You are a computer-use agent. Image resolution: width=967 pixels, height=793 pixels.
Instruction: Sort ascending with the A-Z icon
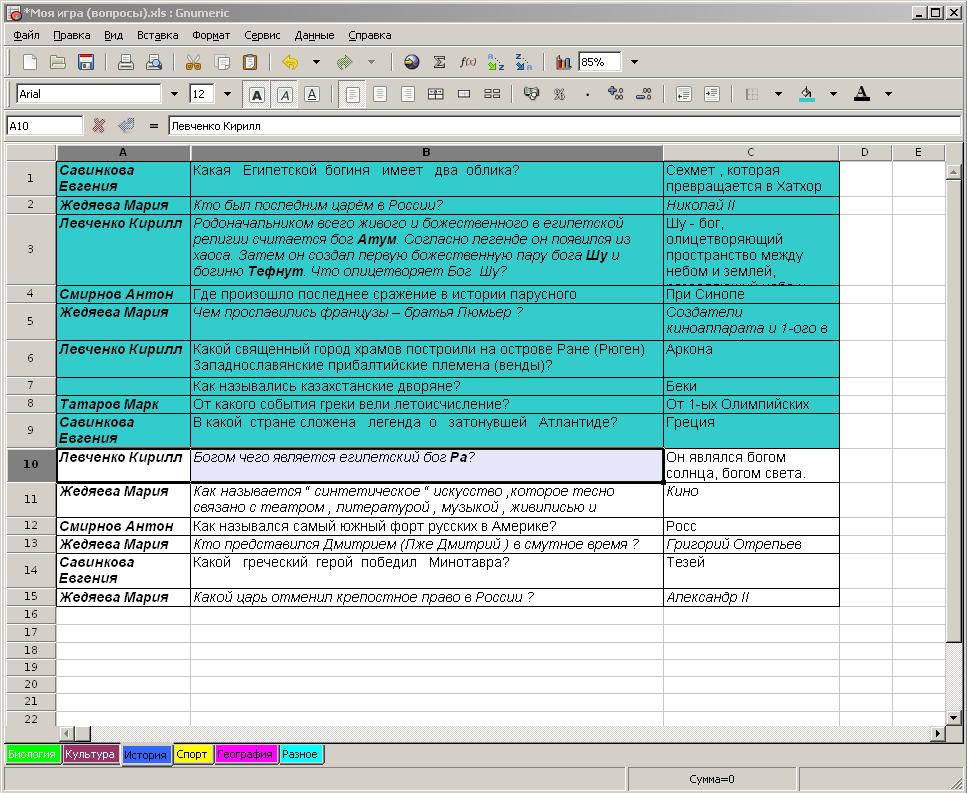click(x=496, y=62)
